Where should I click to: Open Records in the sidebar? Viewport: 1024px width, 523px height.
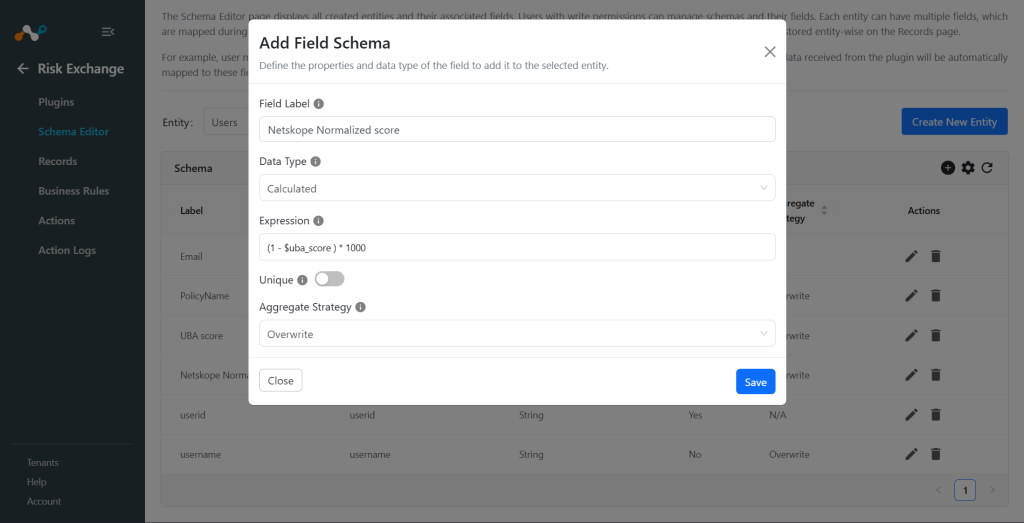[x=57, y=161]
